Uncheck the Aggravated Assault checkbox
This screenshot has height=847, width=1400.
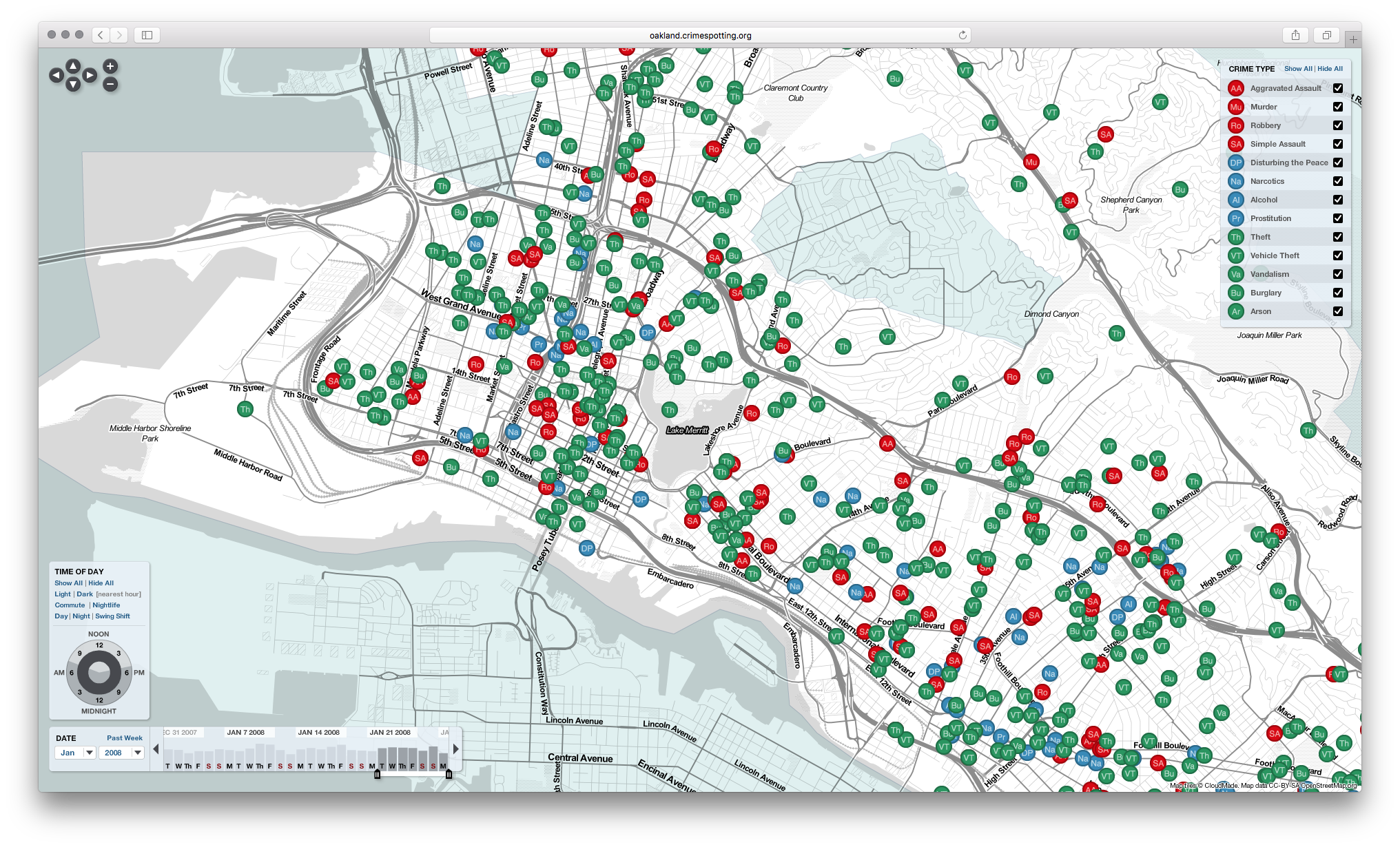point(1337,88)
